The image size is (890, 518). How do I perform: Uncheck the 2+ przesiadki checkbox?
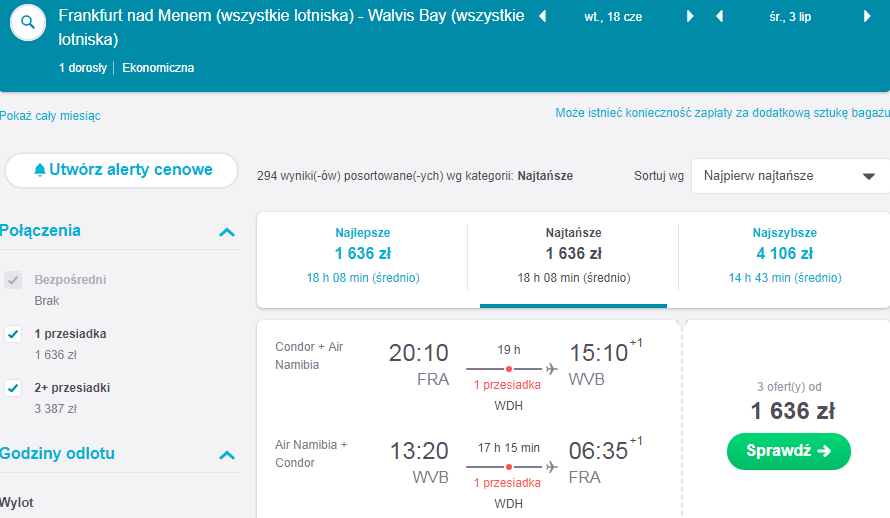pos(13,388)
